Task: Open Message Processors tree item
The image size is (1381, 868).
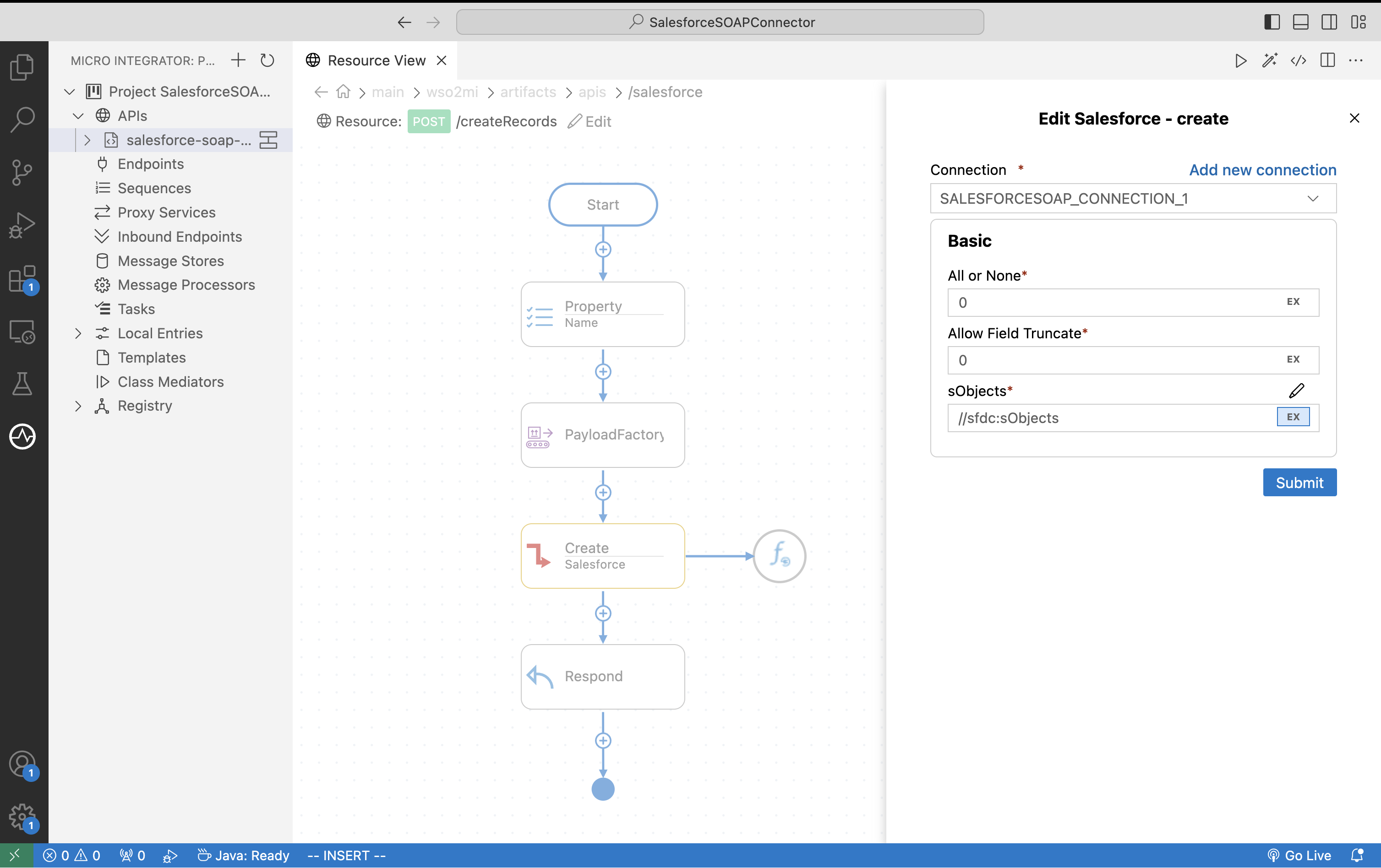Action: [x=186, y=285]
